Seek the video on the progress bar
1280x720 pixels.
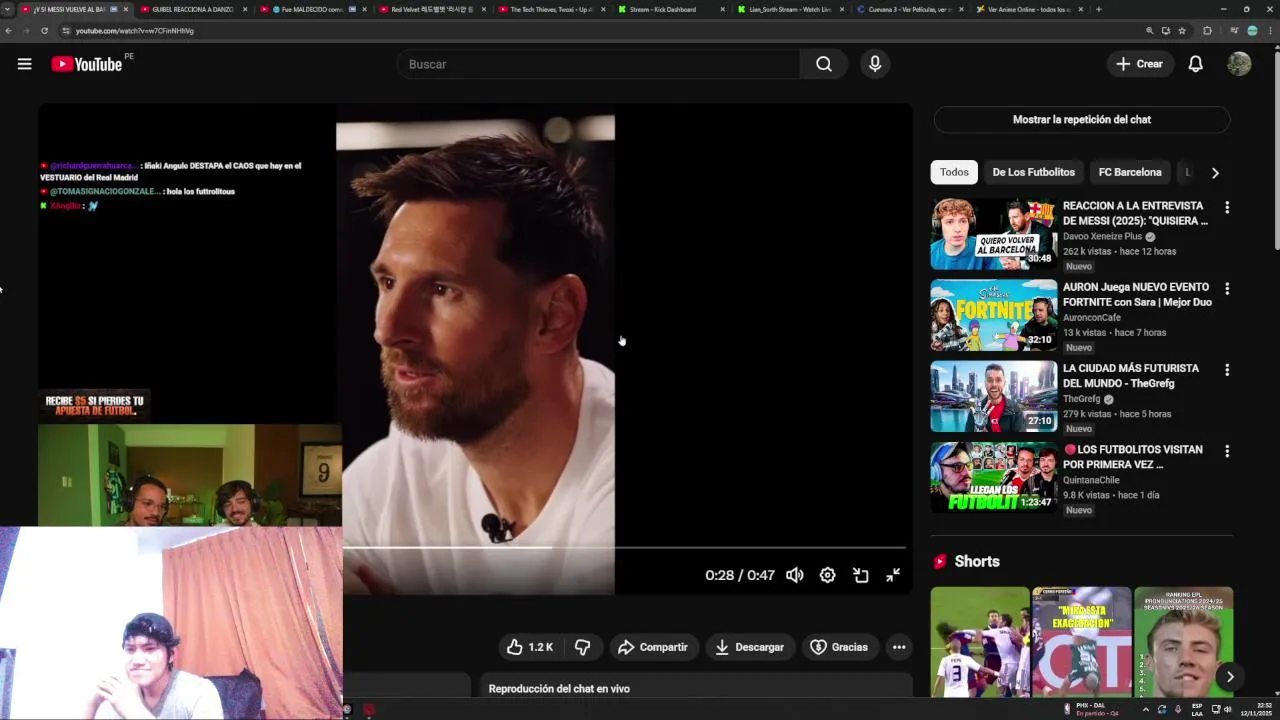[x=625, y=547]
